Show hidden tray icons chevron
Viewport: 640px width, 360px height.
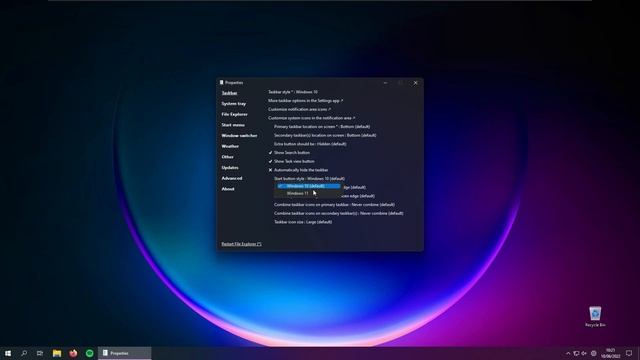point(568,353)
